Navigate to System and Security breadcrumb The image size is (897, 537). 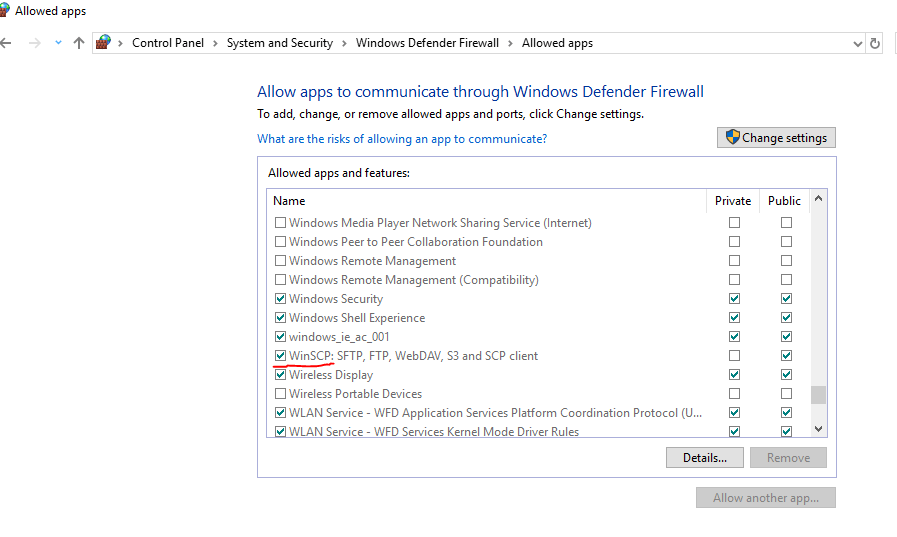pos(280,43)
